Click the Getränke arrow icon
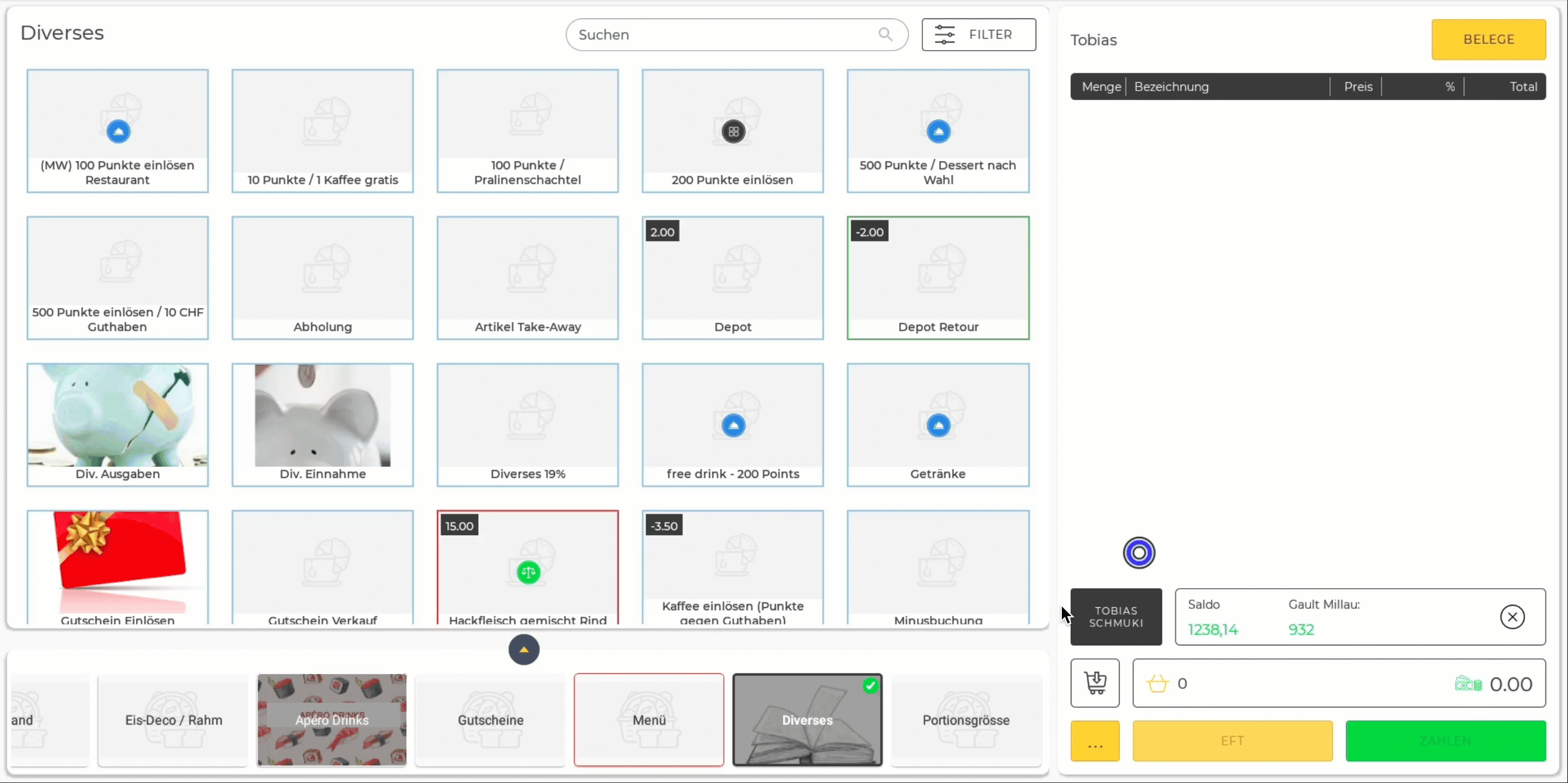The width and height of the screenshot is (1568, 783). [938, 425]
